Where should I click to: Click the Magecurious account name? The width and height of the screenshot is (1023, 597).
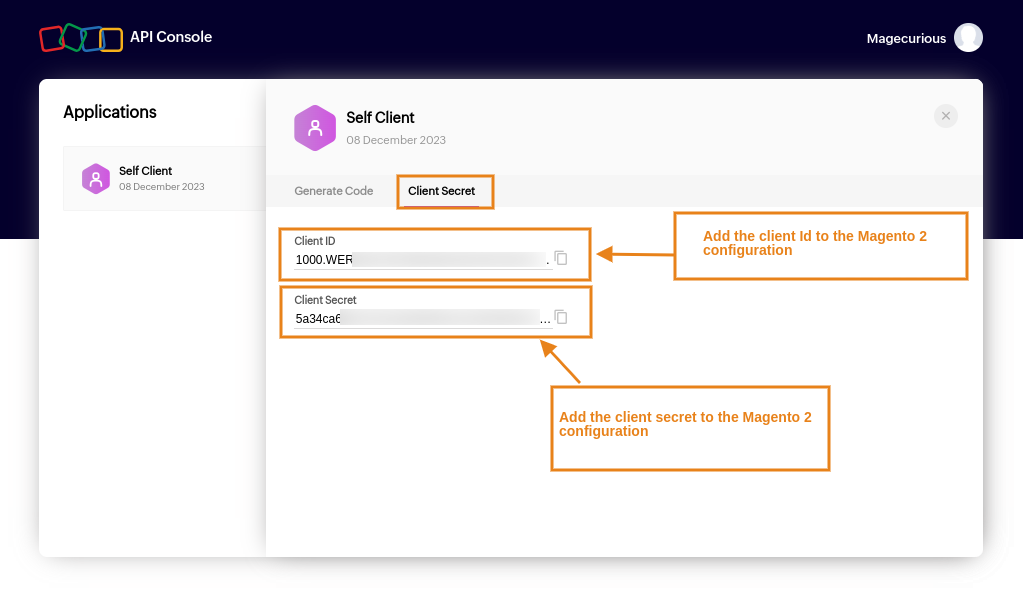click(x=906, y=37)
